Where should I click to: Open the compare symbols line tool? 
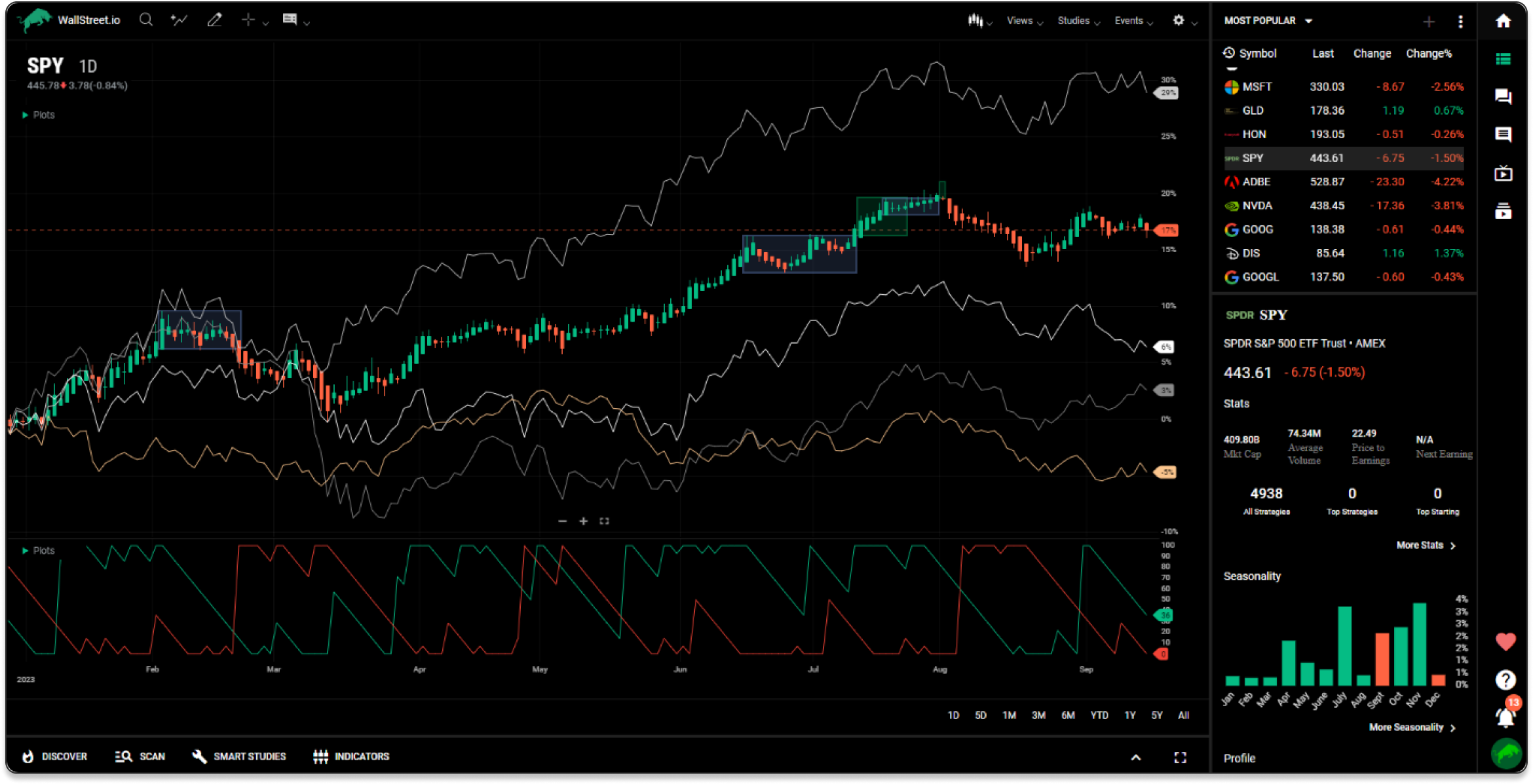[179, 20]
